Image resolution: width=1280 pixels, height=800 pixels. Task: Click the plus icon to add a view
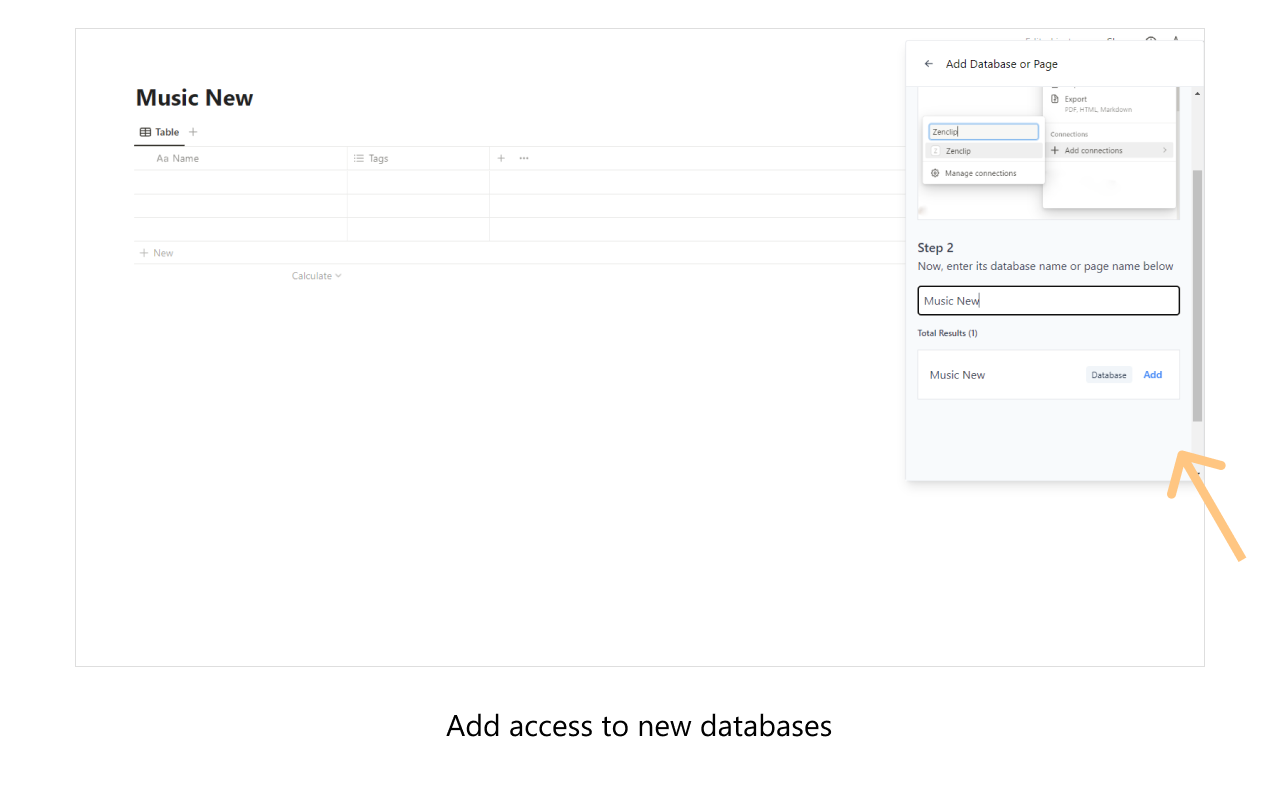click(193, 132)
